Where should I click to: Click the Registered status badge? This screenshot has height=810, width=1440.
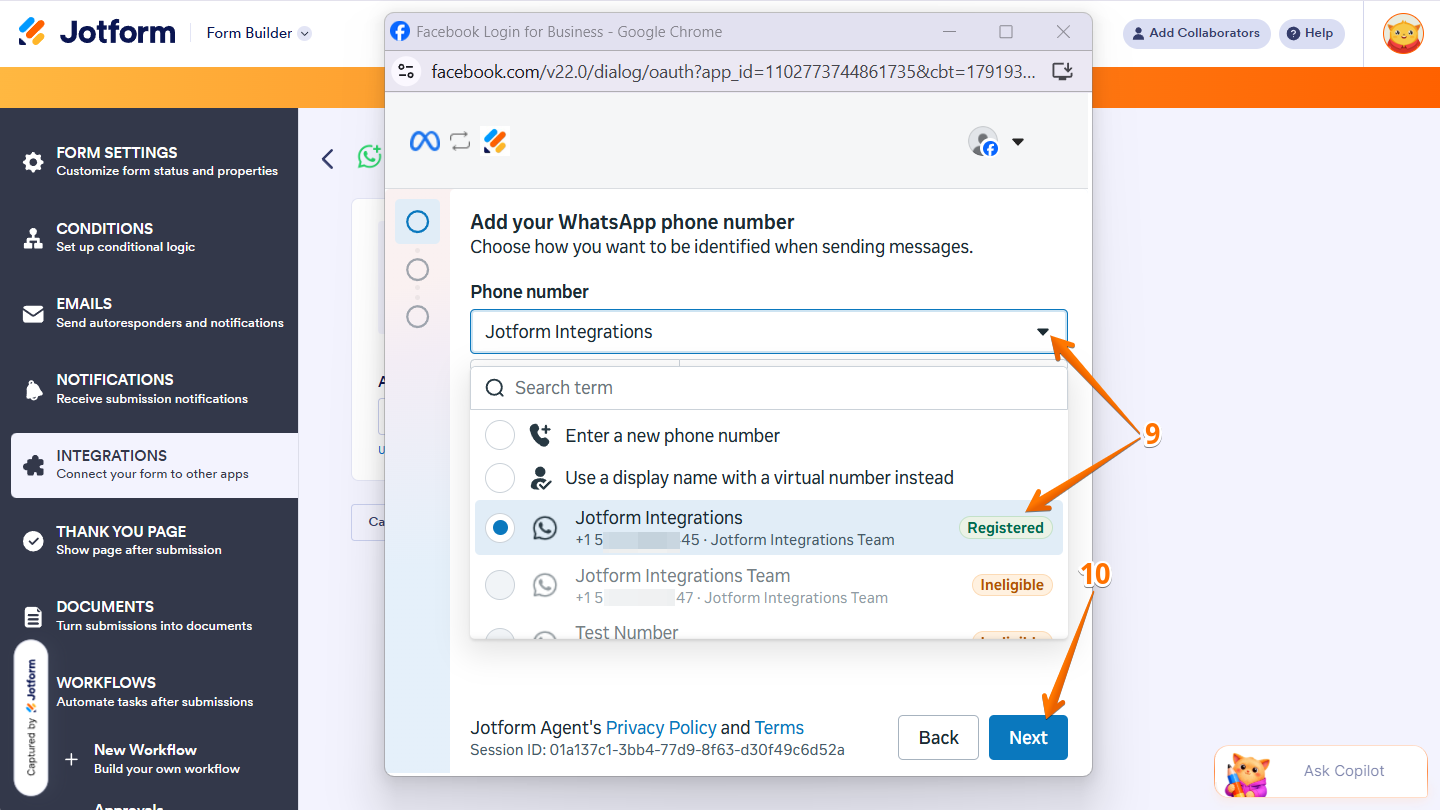(1005, 528)
